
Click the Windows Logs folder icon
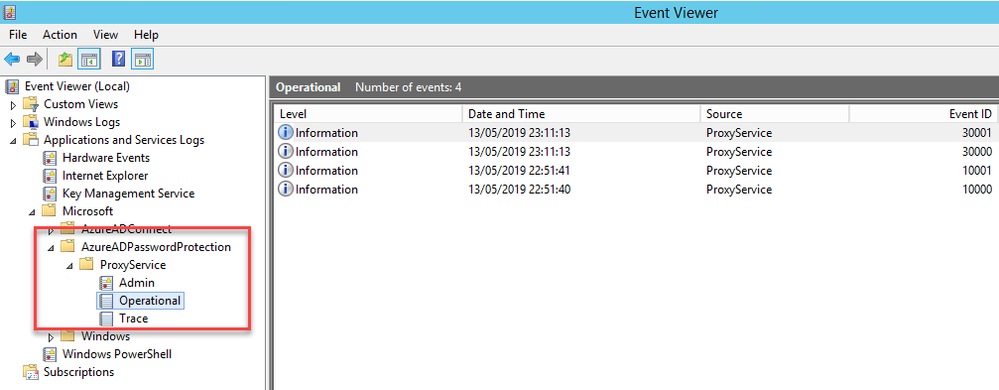[x=31, y=122]
